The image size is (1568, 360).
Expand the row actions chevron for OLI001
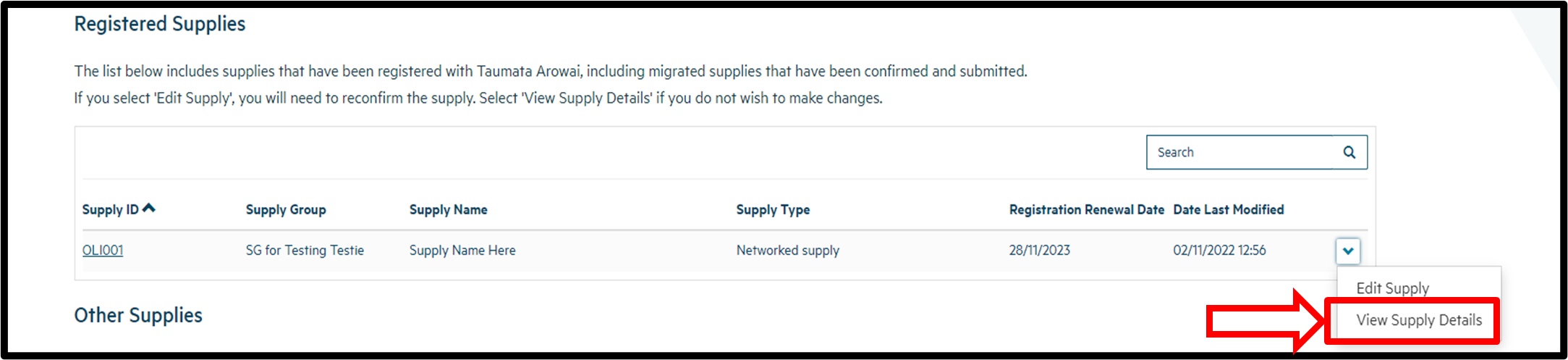pos(1347,251)
